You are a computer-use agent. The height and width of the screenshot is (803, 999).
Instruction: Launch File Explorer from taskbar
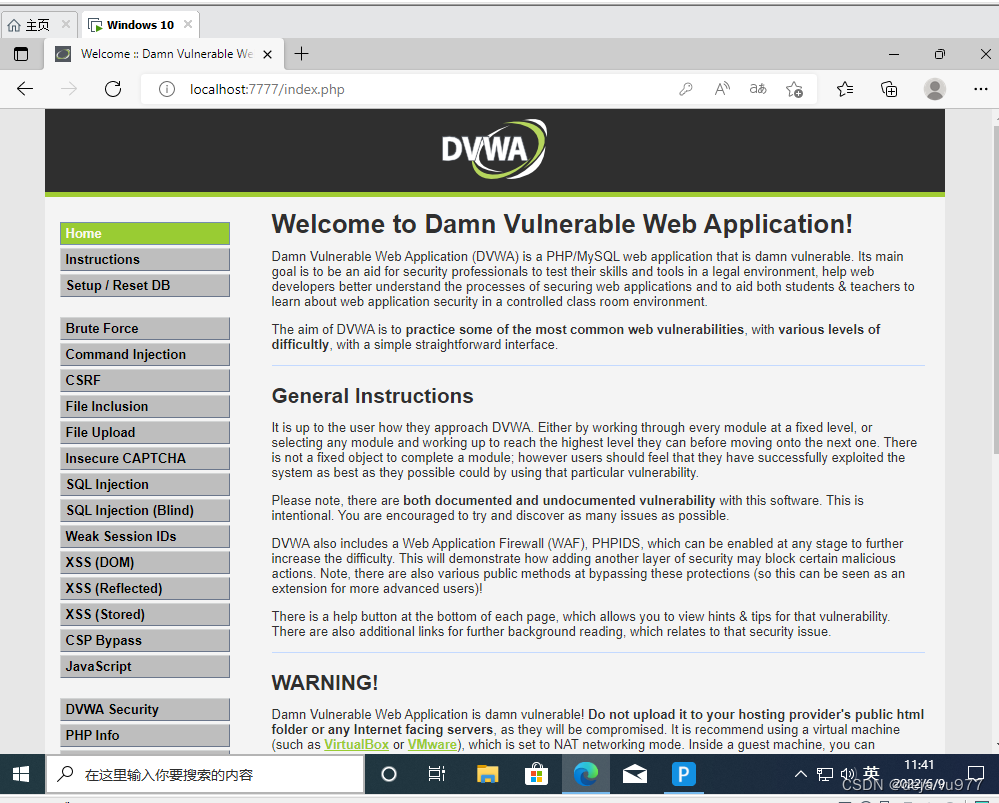click(x=487, y=774)
